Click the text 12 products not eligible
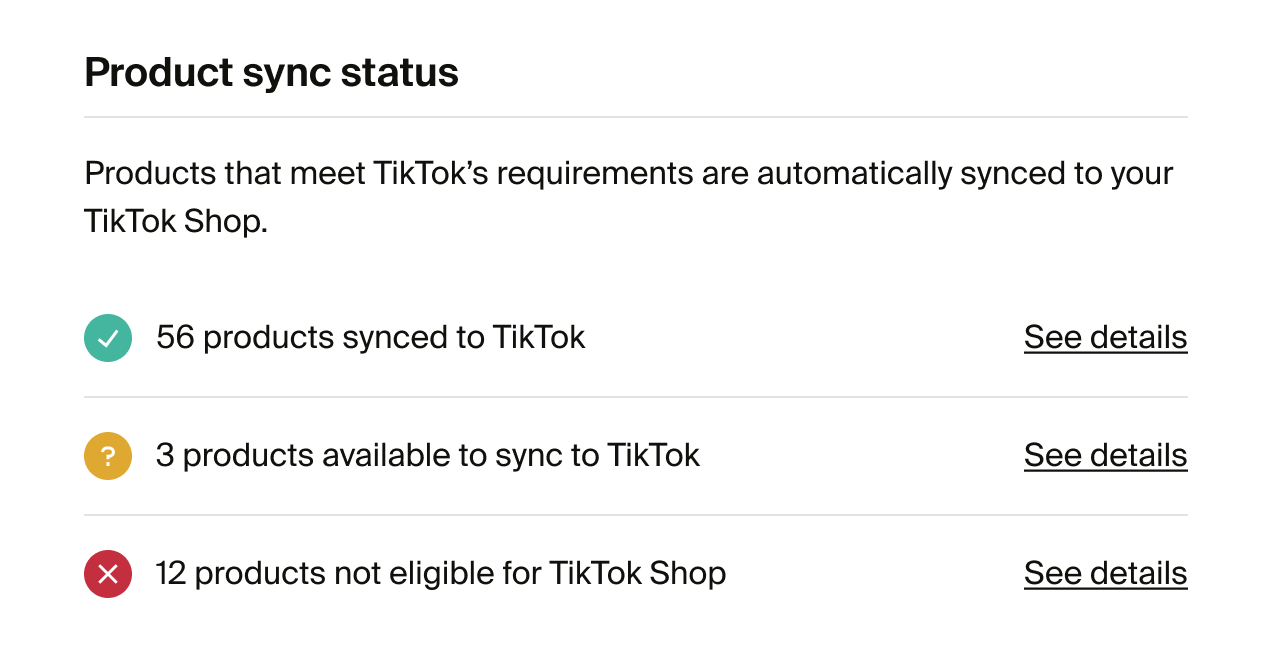 click(x=440, y=574)
